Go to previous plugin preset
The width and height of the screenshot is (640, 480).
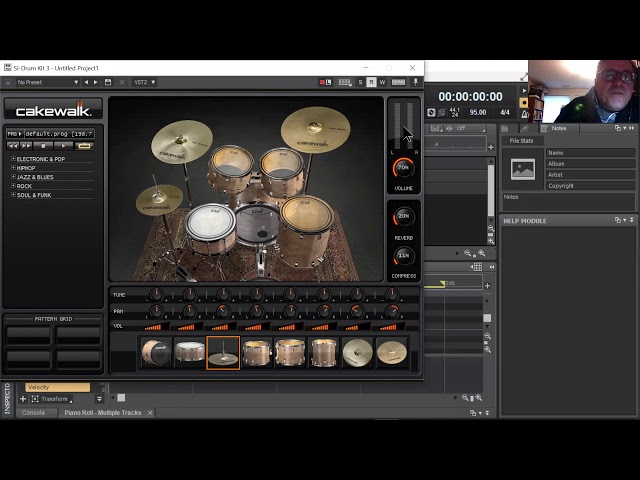(86, 82)
